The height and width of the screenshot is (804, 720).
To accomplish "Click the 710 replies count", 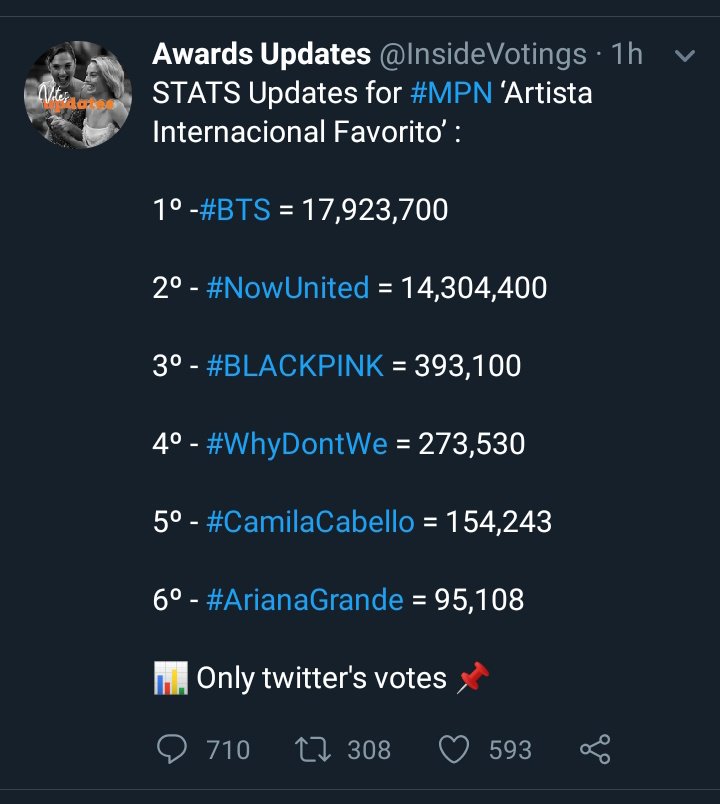I will (x=228, y=749).
